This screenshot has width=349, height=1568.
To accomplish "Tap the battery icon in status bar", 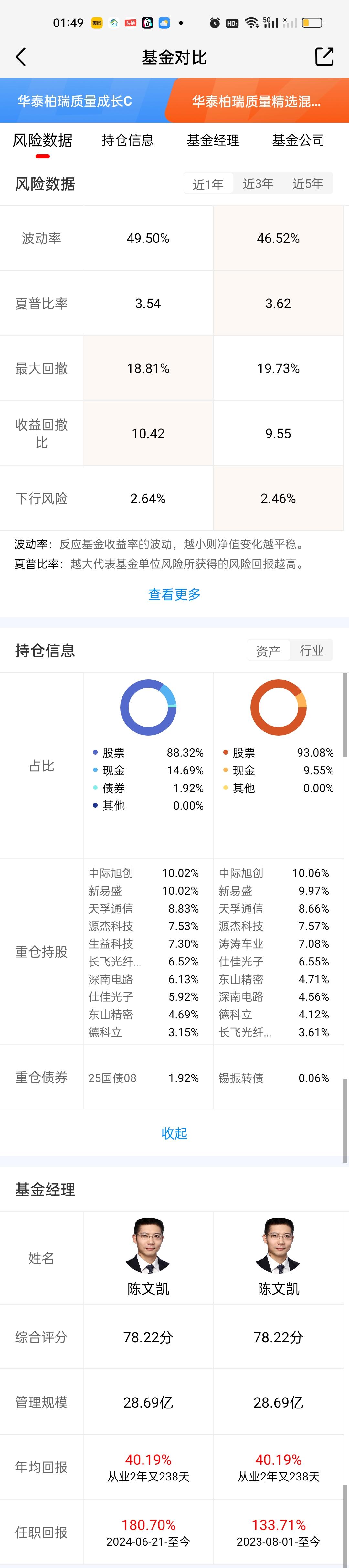I will click(312, 23).
